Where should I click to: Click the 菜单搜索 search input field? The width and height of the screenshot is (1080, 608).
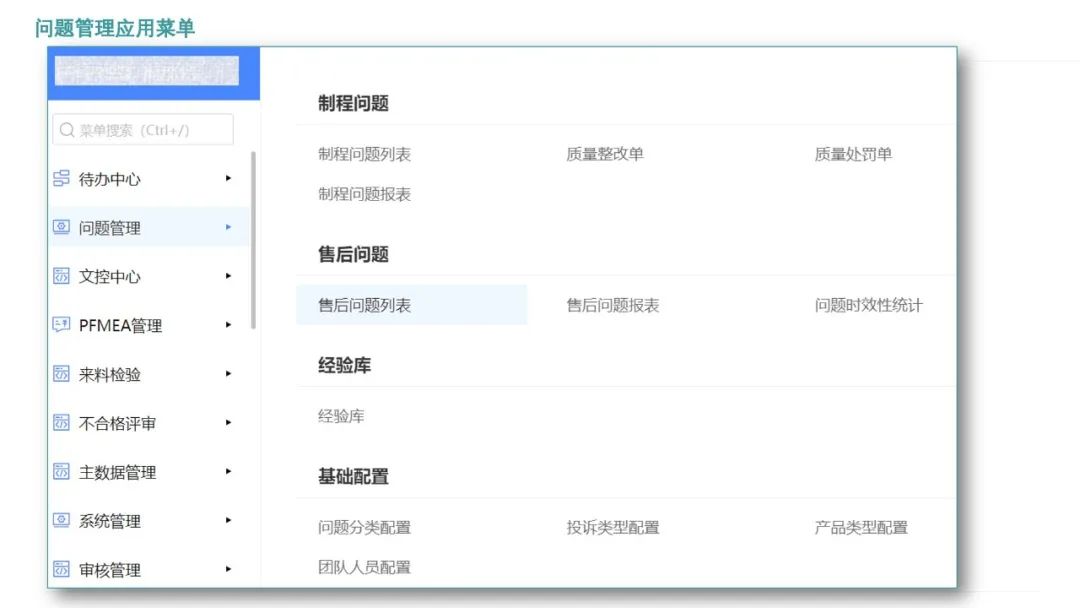pos(143,130)
